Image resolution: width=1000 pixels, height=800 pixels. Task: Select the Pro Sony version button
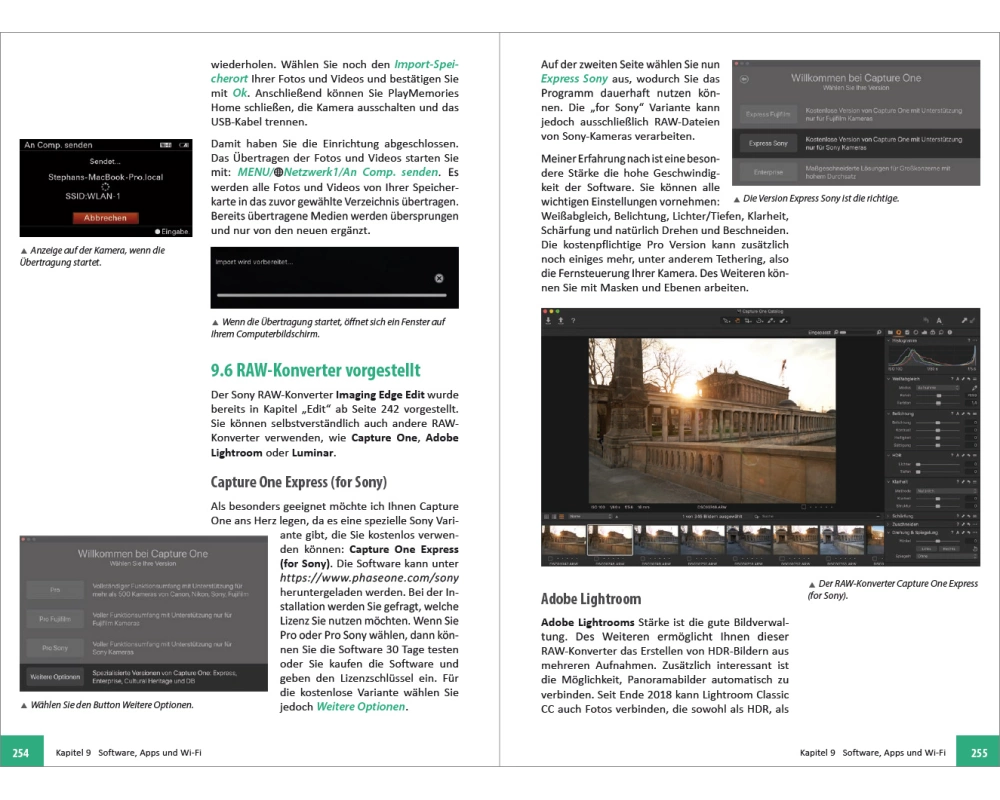56,648
